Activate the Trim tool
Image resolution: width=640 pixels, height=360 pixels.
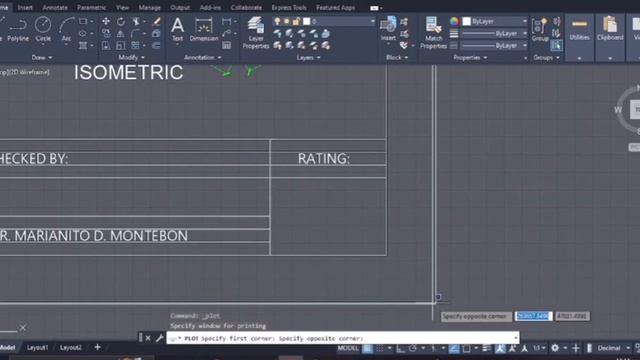136,21
